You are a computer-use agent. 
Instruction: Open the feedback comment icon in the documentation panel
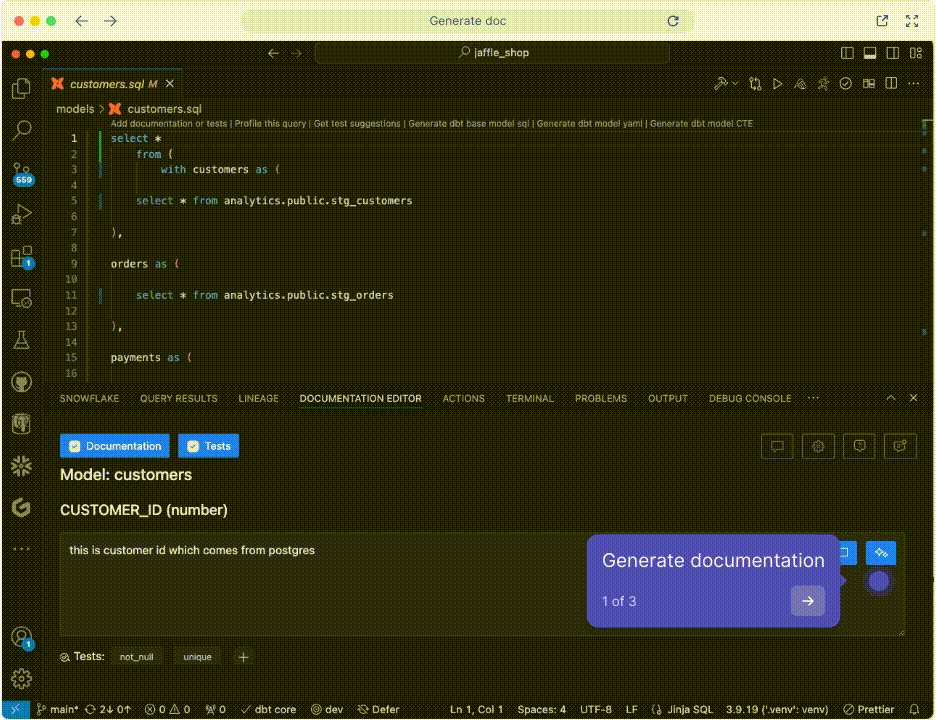[x=777, y=446]
